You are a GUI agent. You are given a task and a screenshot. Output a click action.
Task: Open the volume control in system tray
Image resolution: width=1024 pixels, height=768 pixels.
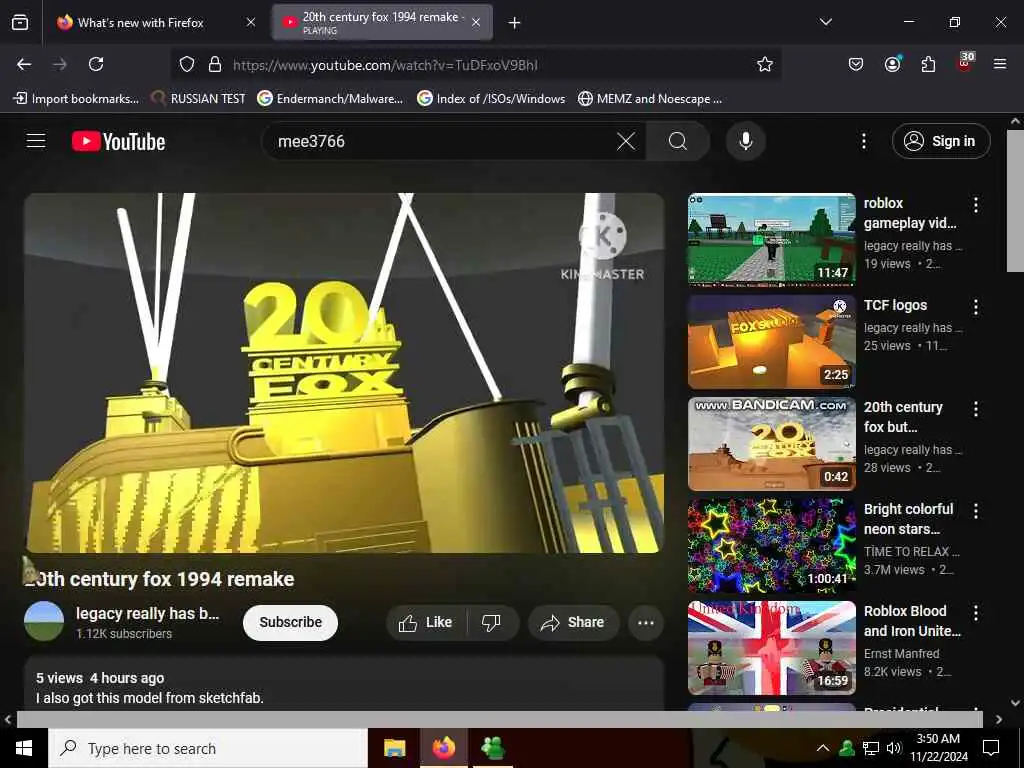(893, 748)
